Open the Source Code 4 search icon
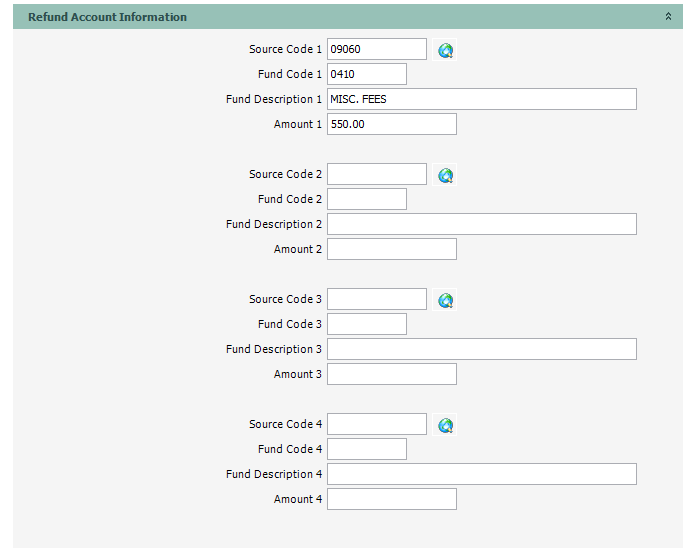700x558 pixels. (446, 425)
